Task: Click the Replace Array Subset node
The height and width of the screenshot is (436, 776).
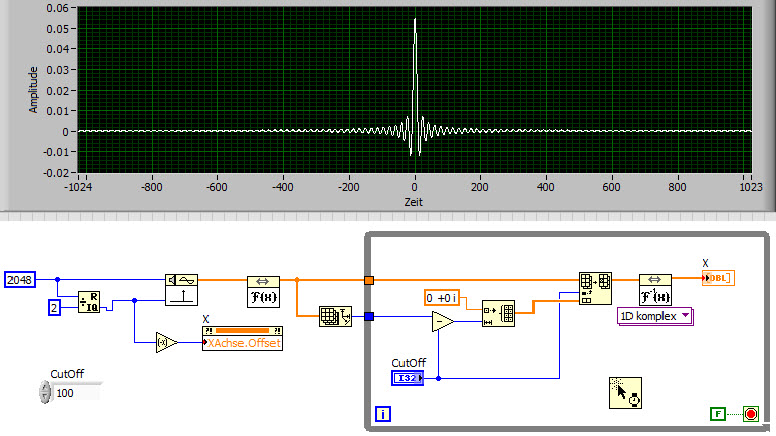Action: (x=595, y=289)
